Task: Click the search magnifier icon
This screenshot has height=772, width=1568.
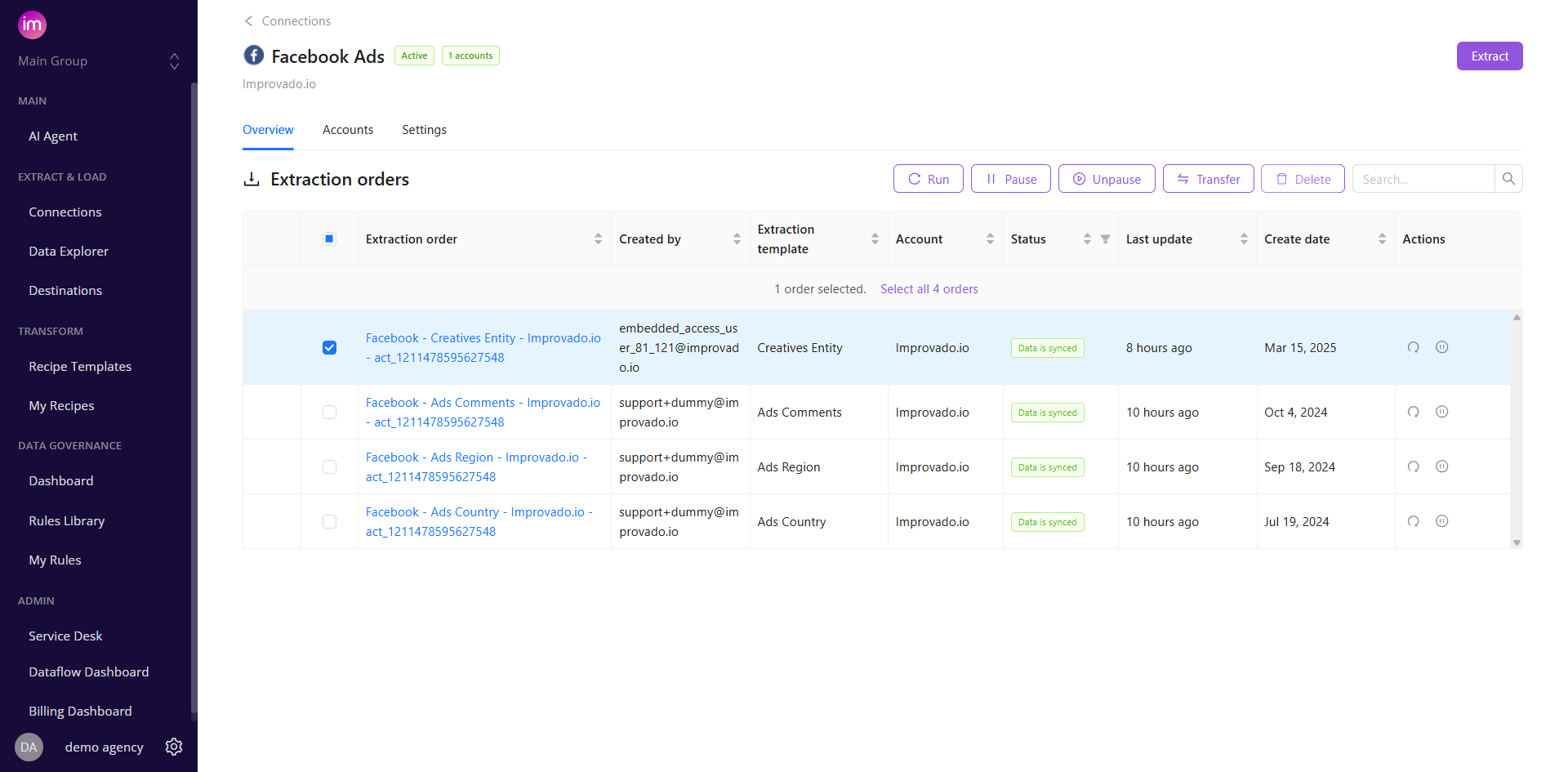Action: 1508,179
